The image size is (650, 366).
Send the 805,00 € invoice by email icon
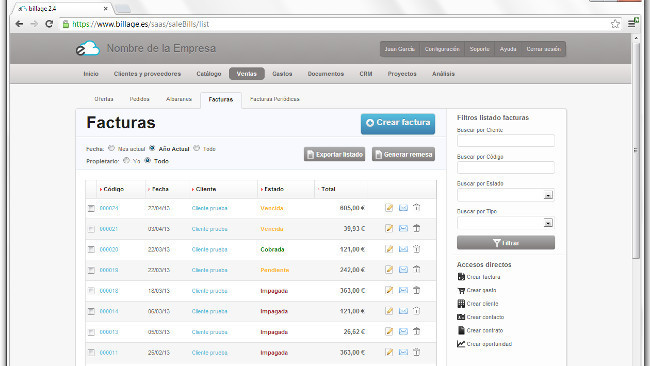point(403,208)
